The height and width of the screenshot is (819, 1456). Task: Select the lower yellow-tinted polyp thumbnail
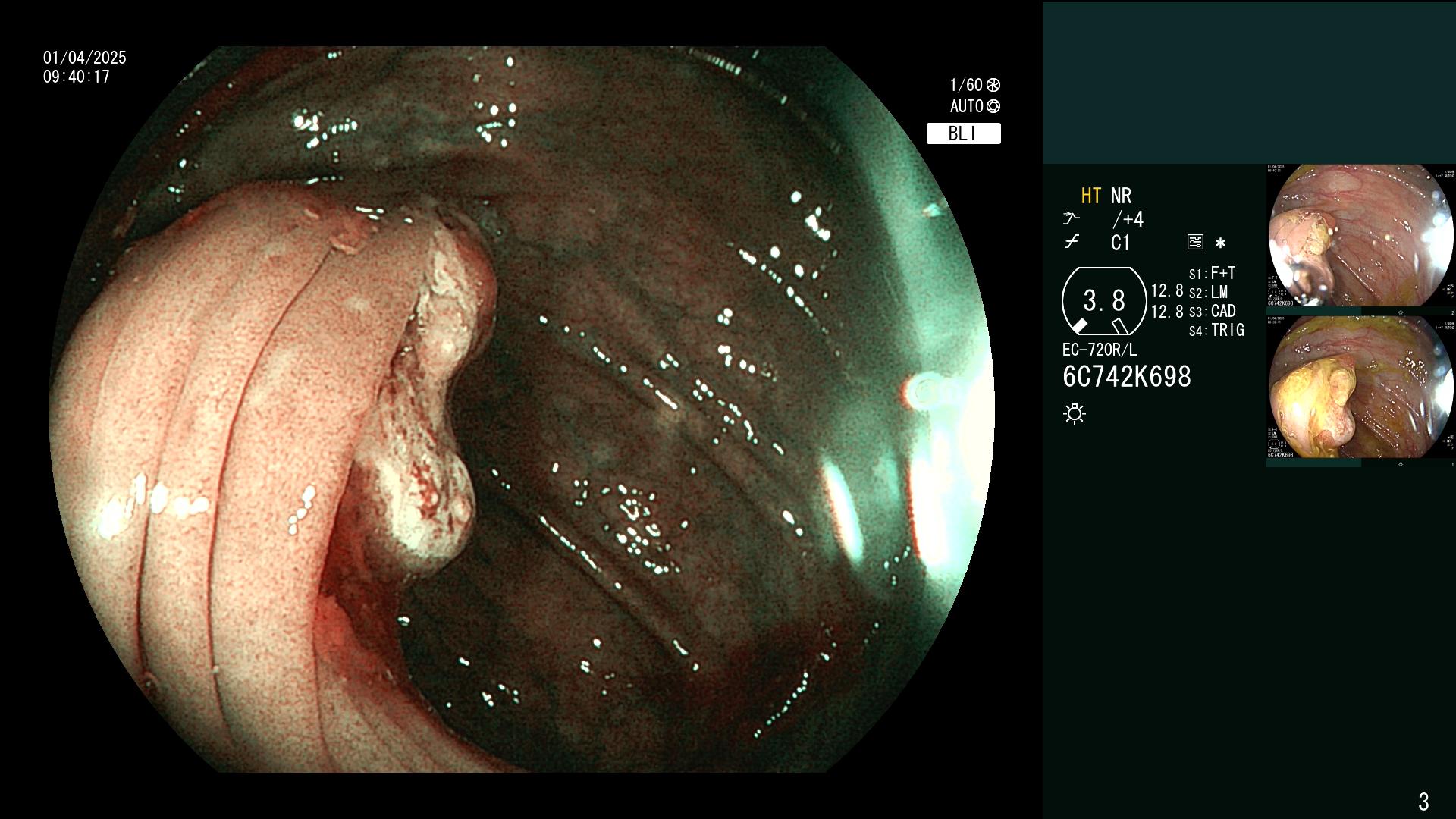[x=1360, y=387]
